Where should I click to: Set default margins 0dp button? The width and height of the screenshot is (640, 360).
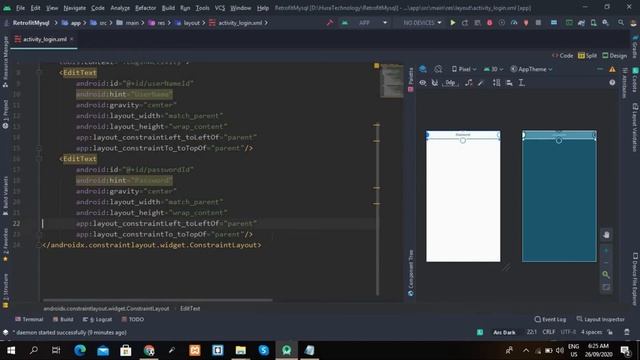point(450,83)
